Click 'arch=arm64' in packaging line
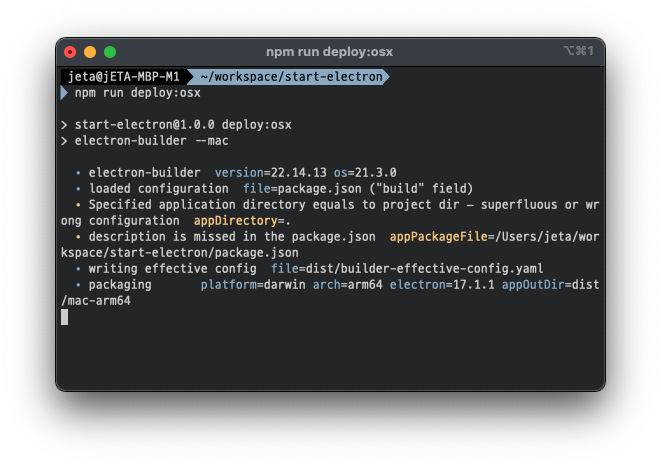The image size is (661, 465). [x=347, y=285]
